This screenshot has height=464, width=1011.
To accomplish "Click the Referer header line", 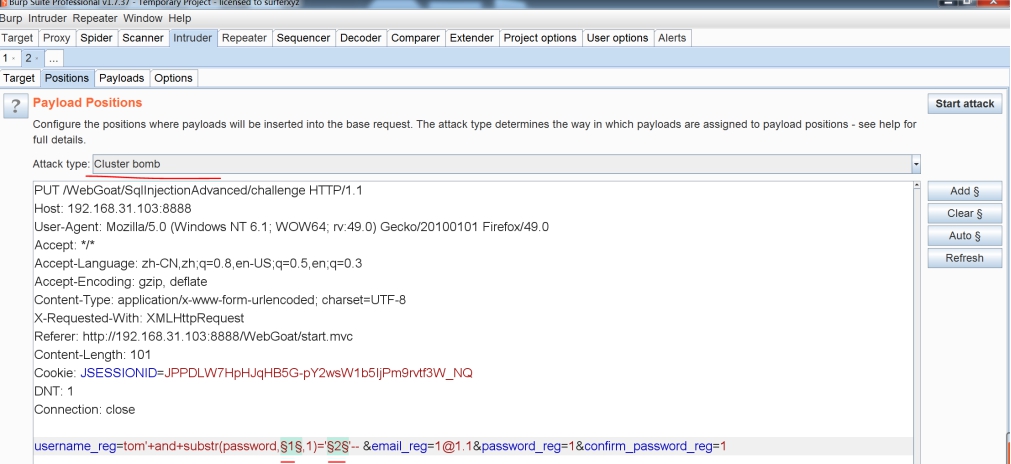I will 193,336.
